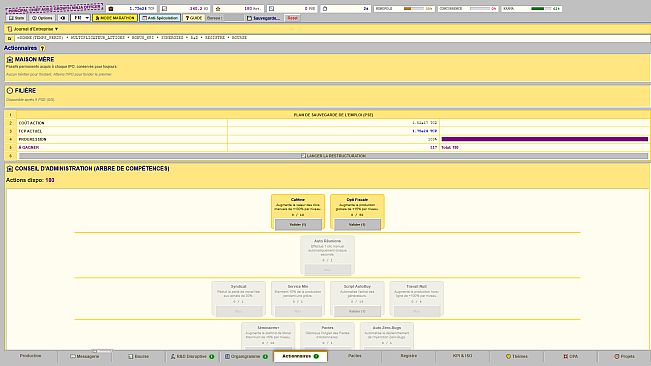Click the PSE counter icon

272,9
